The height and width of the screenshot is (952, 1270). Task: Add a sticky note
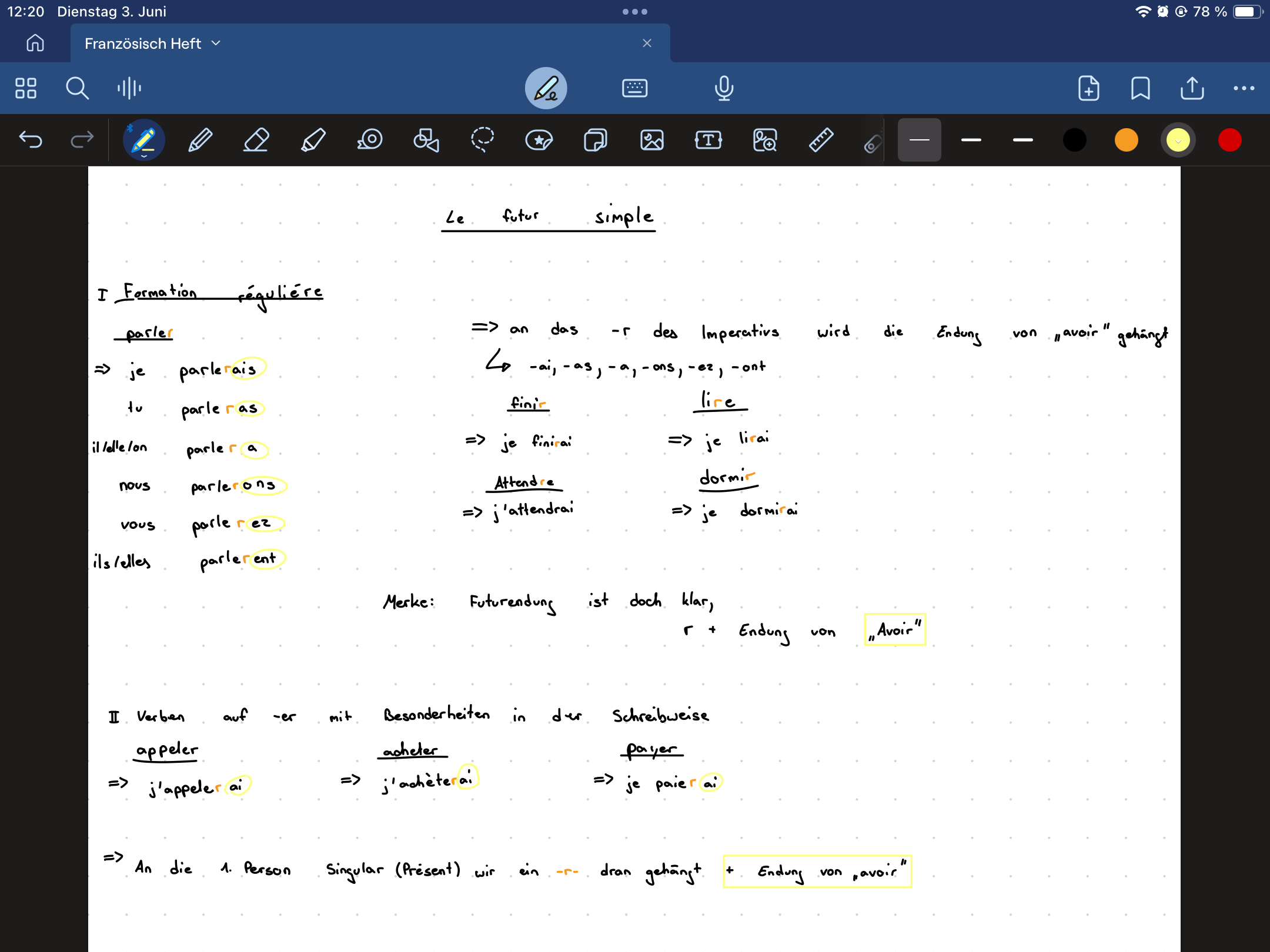pyautogui.click(x=596, y=140)
